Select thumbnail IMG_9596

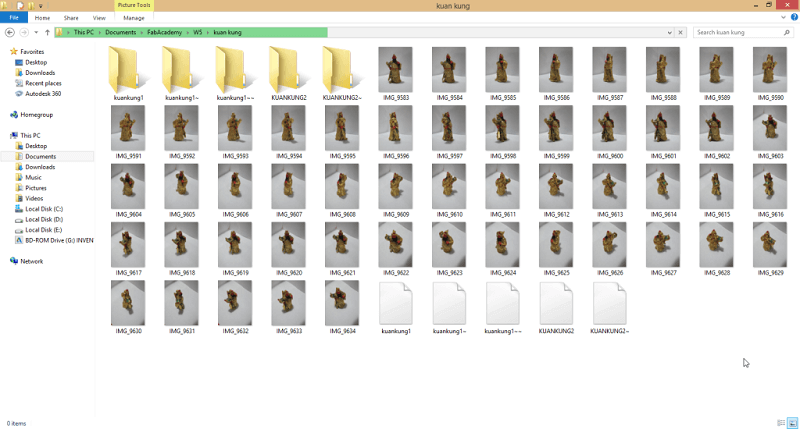coord(395,132)
